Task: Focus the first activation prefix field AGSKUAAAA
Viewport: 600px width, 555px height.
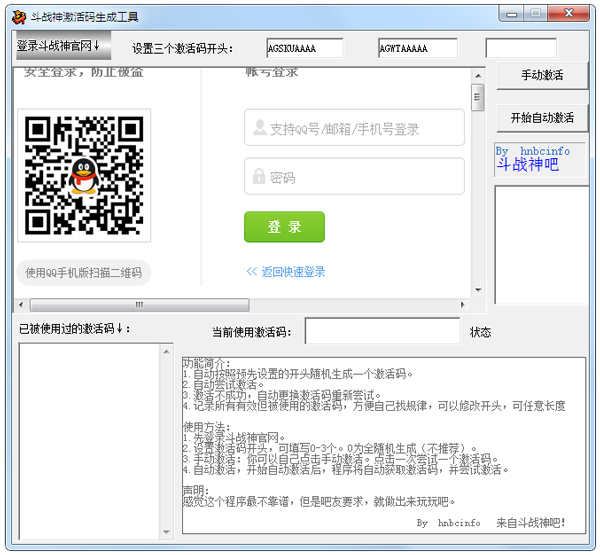Action: click(304, 48)
